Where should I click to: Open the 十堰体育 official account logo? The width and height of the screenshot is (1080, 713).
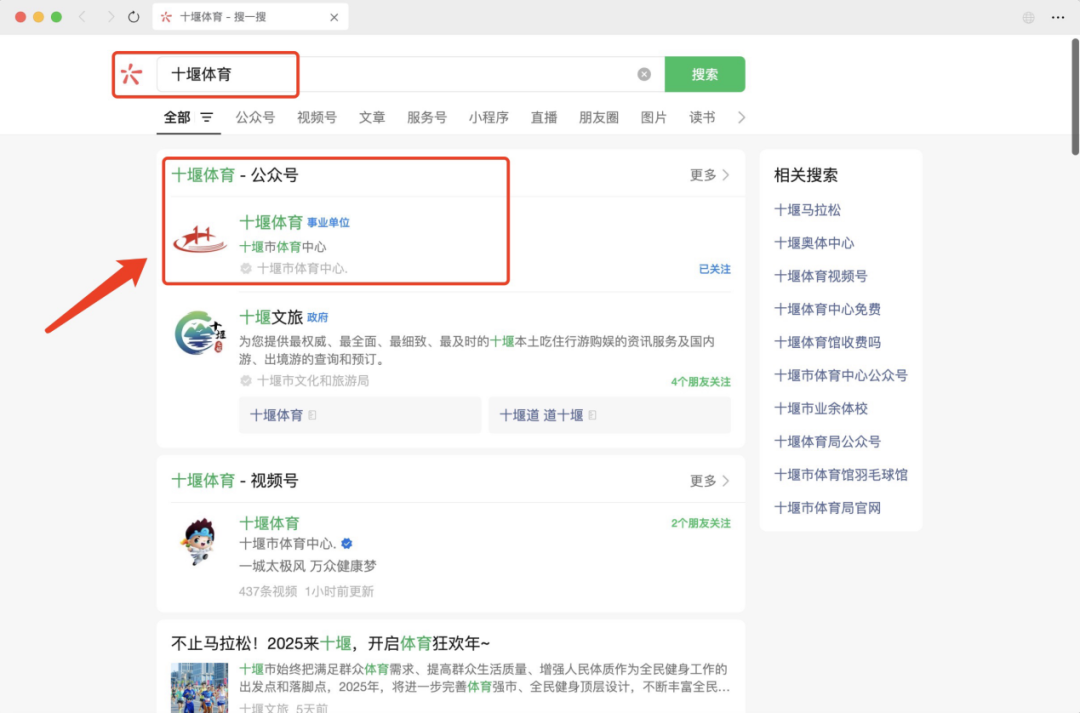click(200, 238)
